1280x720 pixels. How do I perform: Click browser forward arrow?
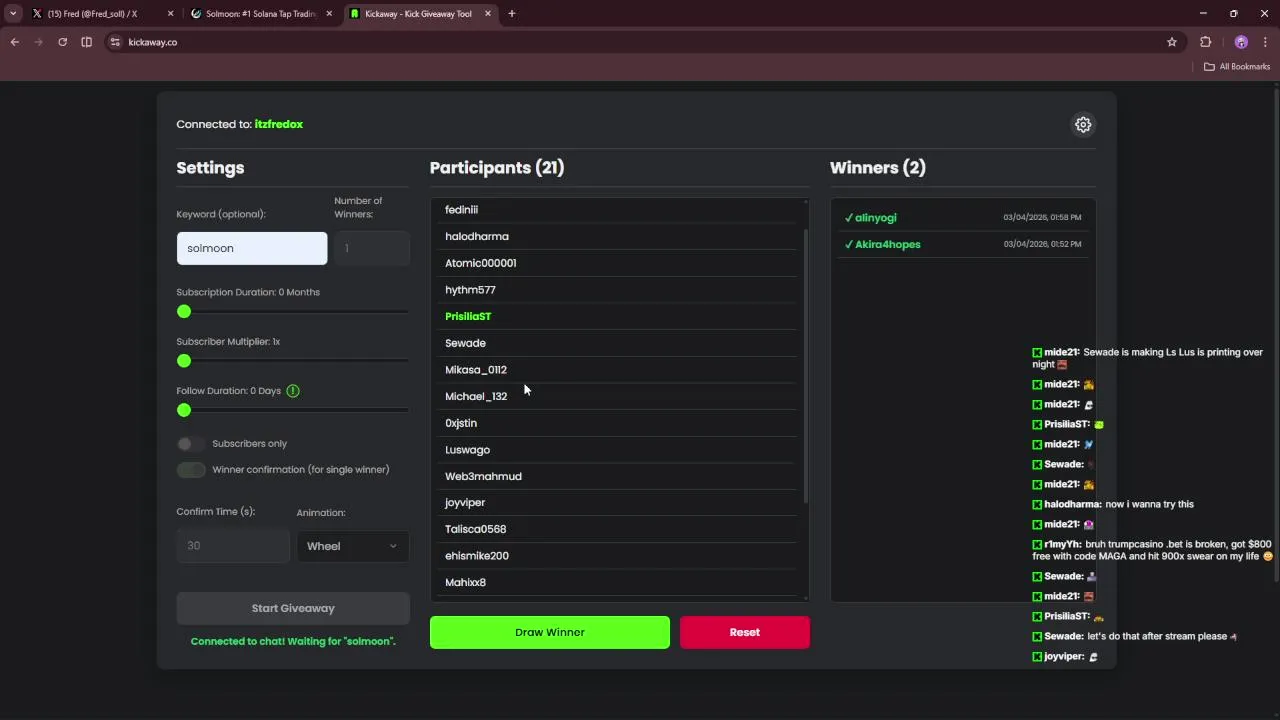point(39,42)
